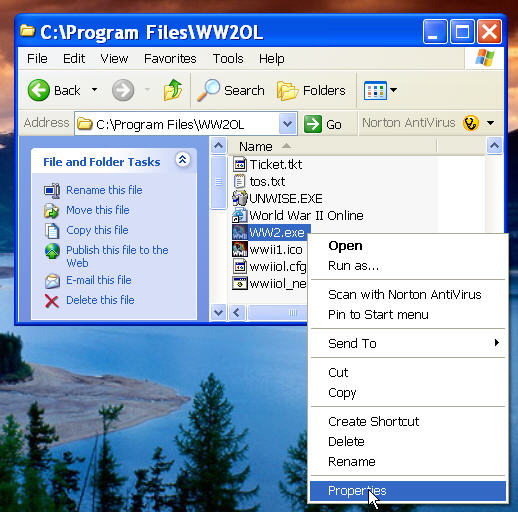Open Search via the magnifying glass icon

click(x=208, y=90)
